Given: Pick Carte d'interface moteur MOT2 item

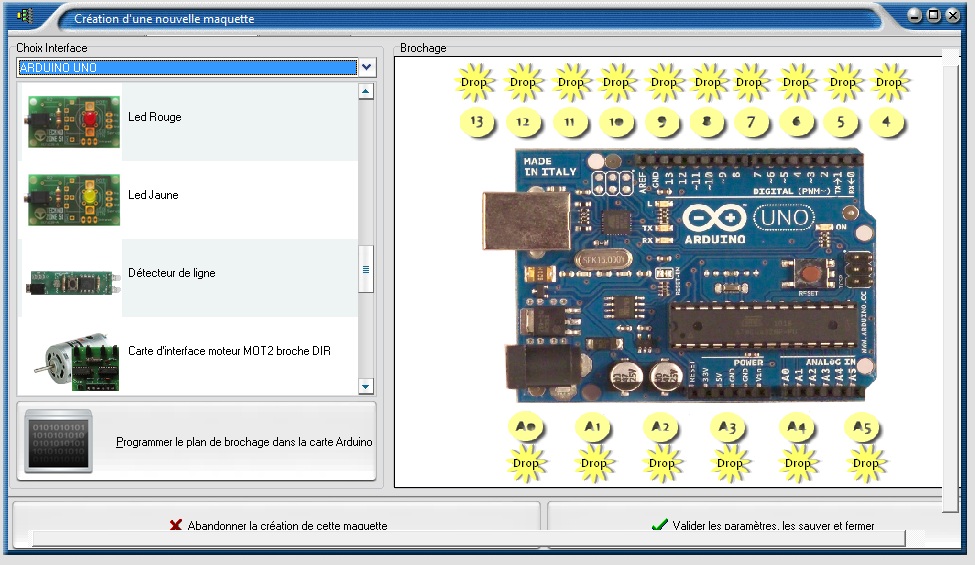Looking at the screenshot, I should (x=228, y=351).
